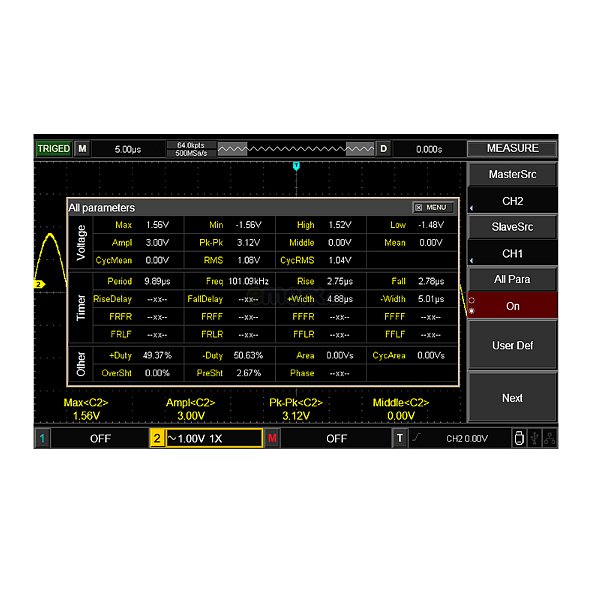The image size is (590, 590).
Task: Click the USB connection icon
Action: (535, 438)
